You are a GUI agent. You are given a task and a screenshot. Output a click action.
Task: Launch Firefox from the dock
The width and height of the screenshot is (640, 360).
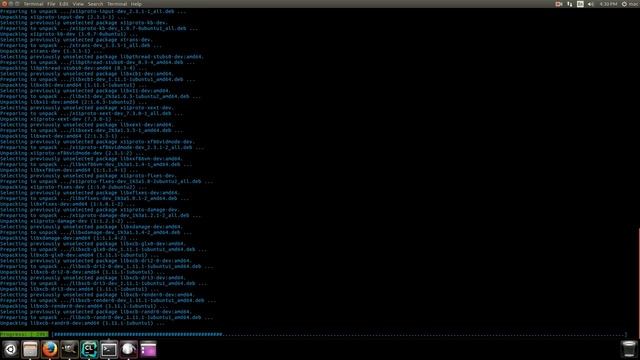point(49,349)
